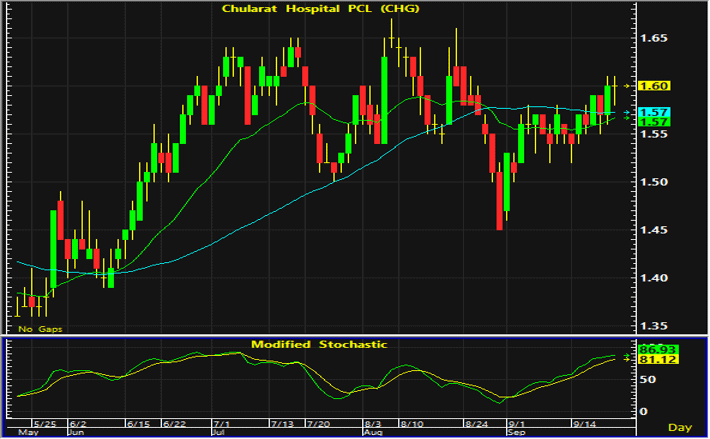Click the Chularat Hospital PCL (CHG) chart title
The image size is (710, 439).
coord(320,9)
